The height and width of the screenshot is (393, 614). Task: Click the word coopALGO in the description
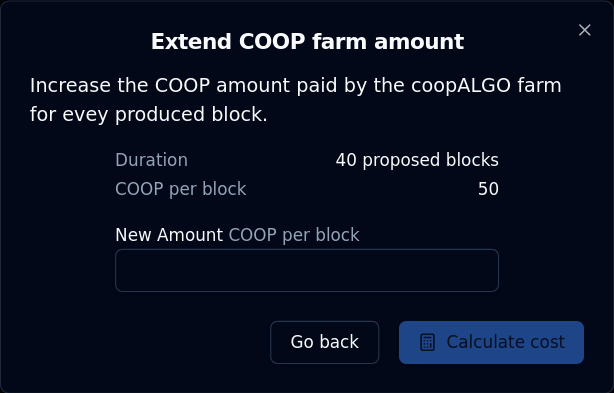coord(461,86)
